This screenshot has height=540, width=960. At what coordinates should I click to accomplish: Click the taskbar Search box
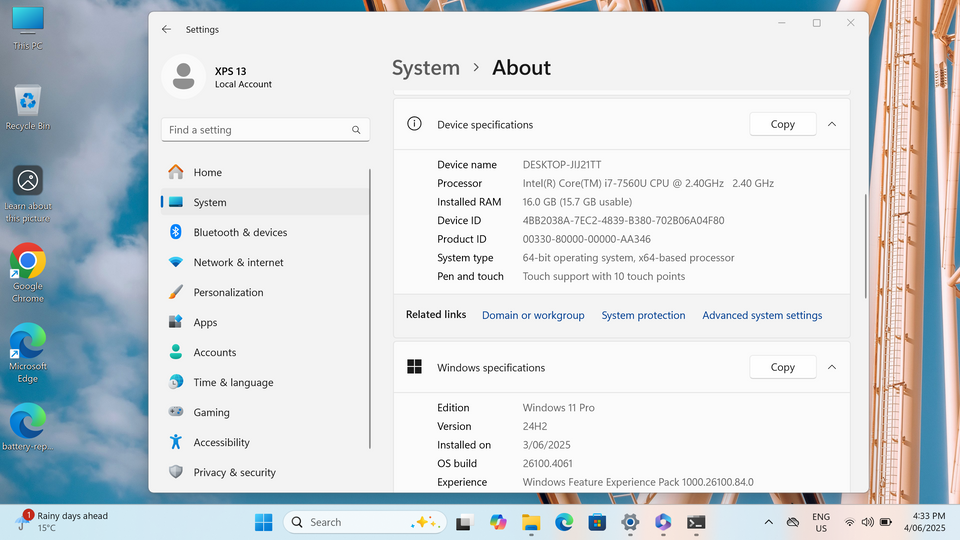(x=365, y=522)
